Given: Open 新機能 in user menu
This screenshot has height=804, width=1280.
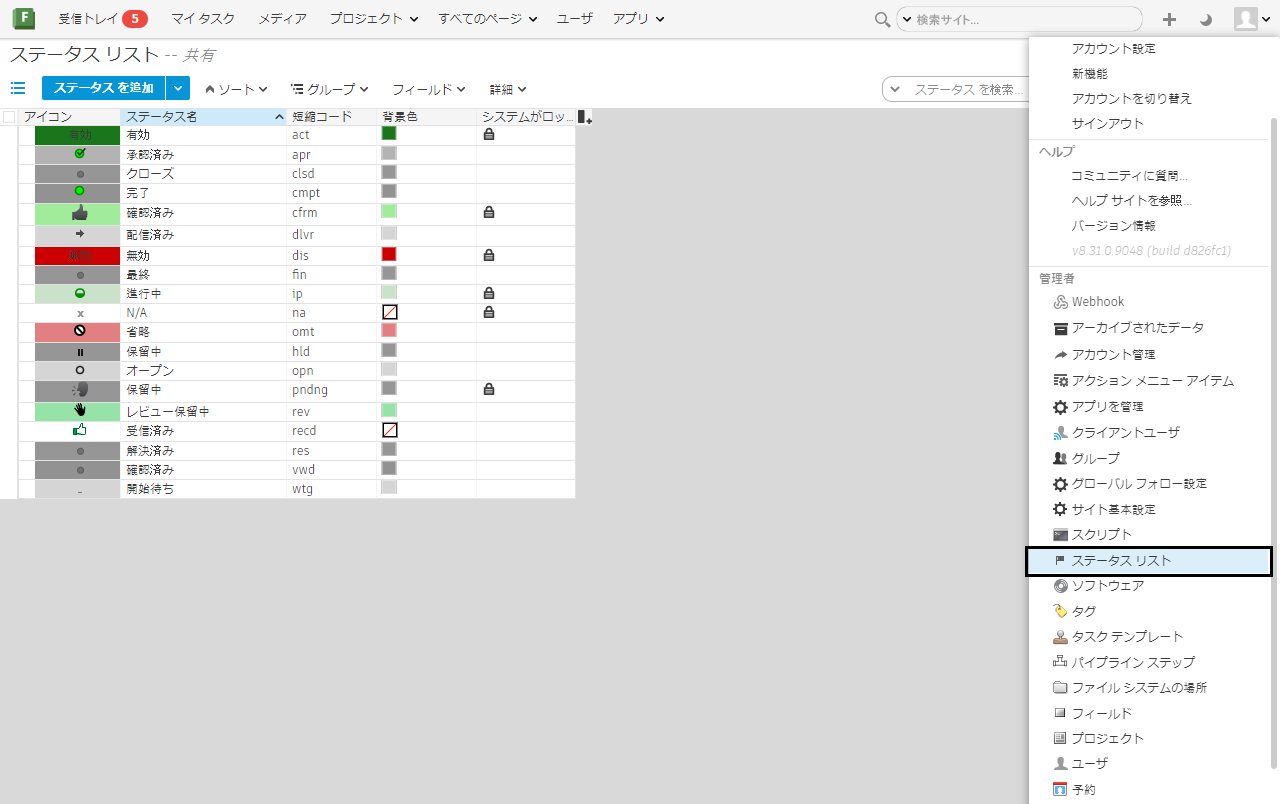Looking at the screenshot, I should pos(1089,74).
